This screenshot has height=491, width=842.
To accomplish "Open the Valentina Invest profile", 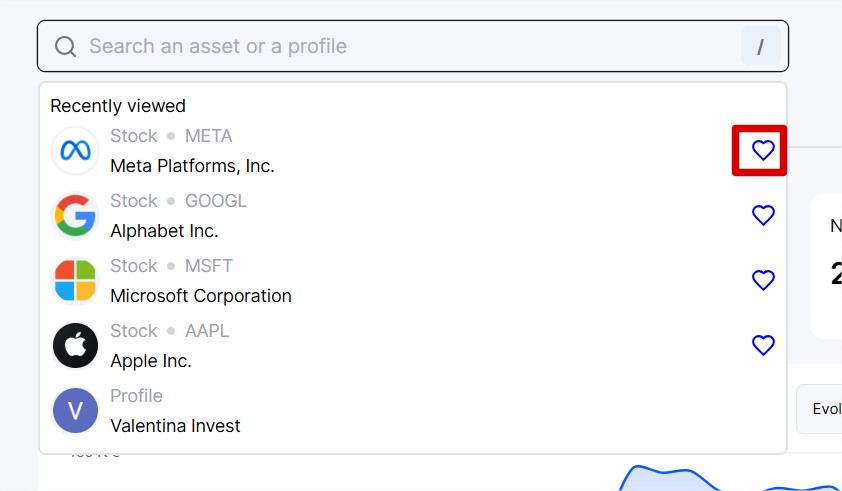I will (x=412, y=411).
